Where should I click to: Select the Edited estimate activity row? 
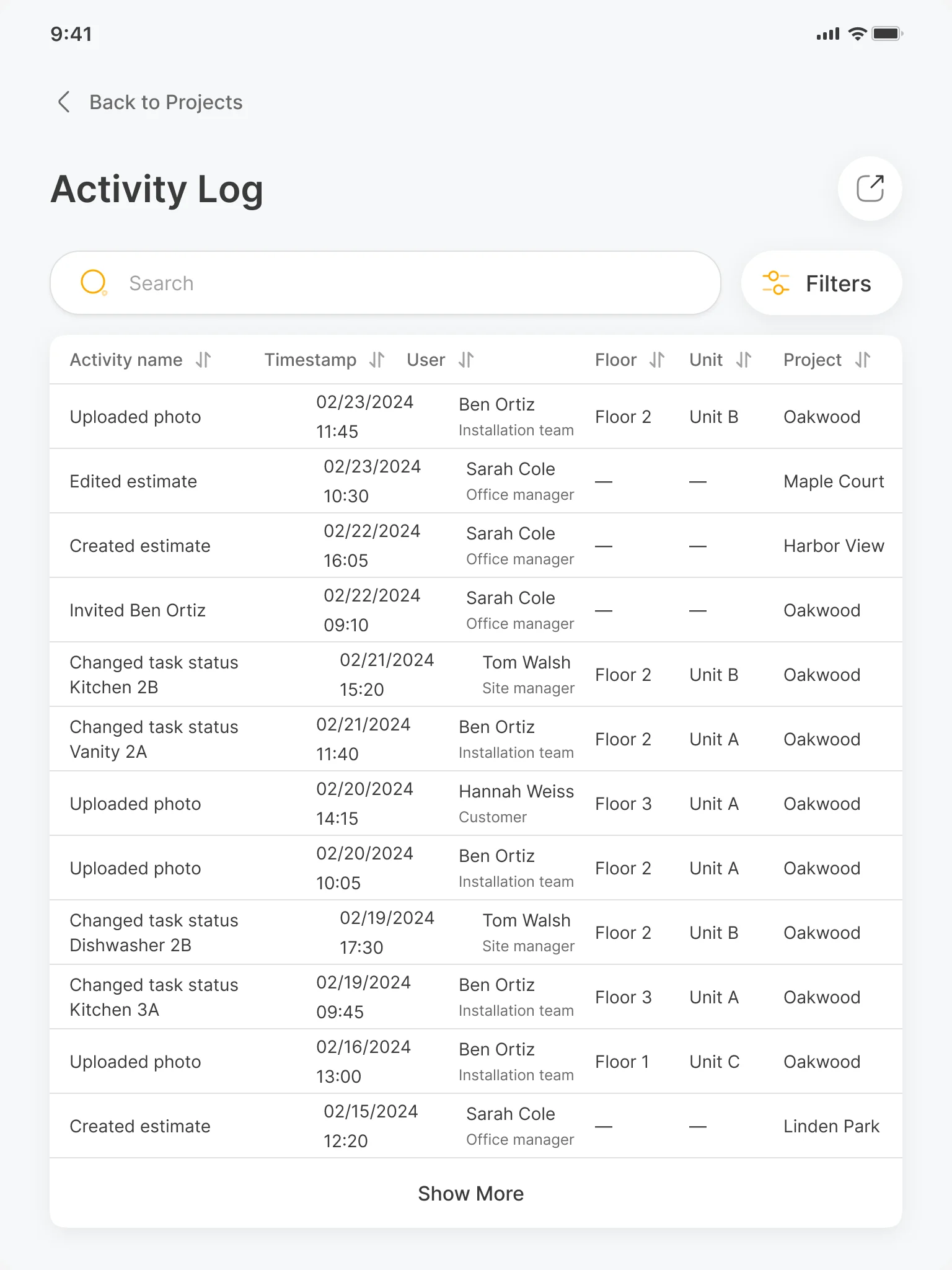[x=476, y=481]
